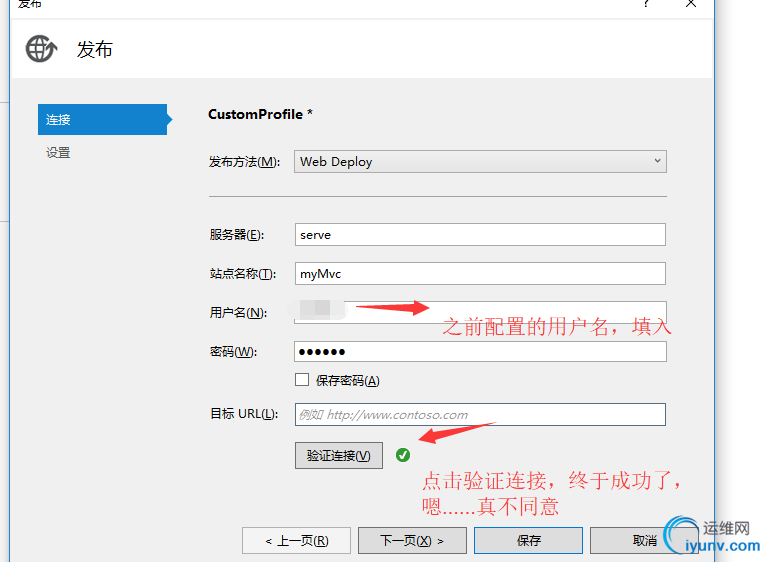Click the 发布 header title text
This screenshot has width=766, height=562.
pyautogui.click(x=95, y=49)
